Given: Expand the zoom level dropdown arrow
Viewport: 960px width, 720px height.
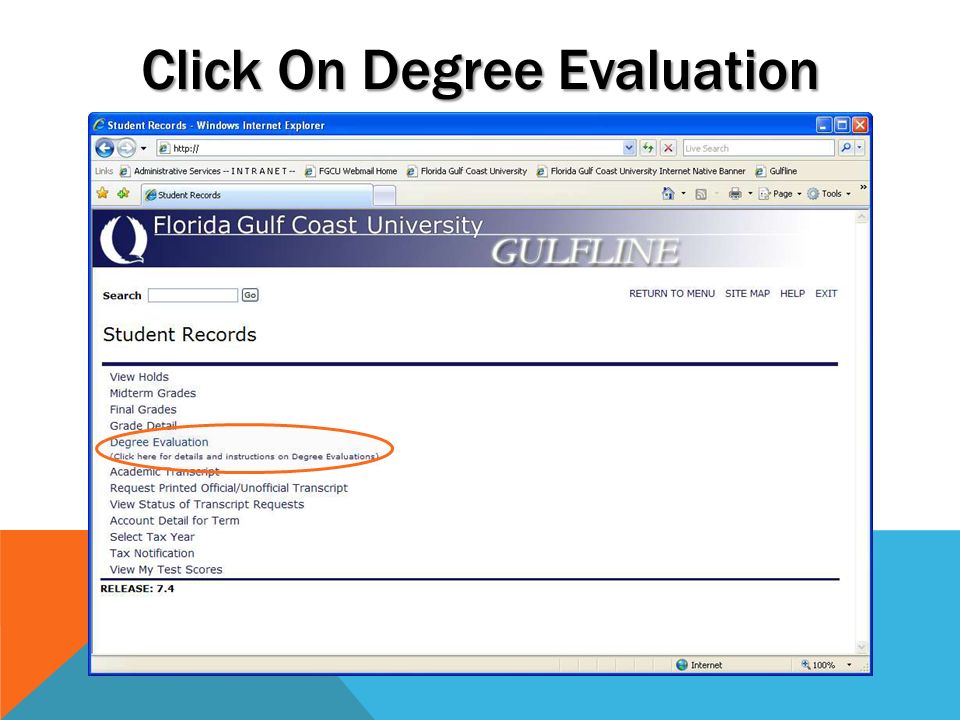Looking at the screenshot, I should click(849, 665).
